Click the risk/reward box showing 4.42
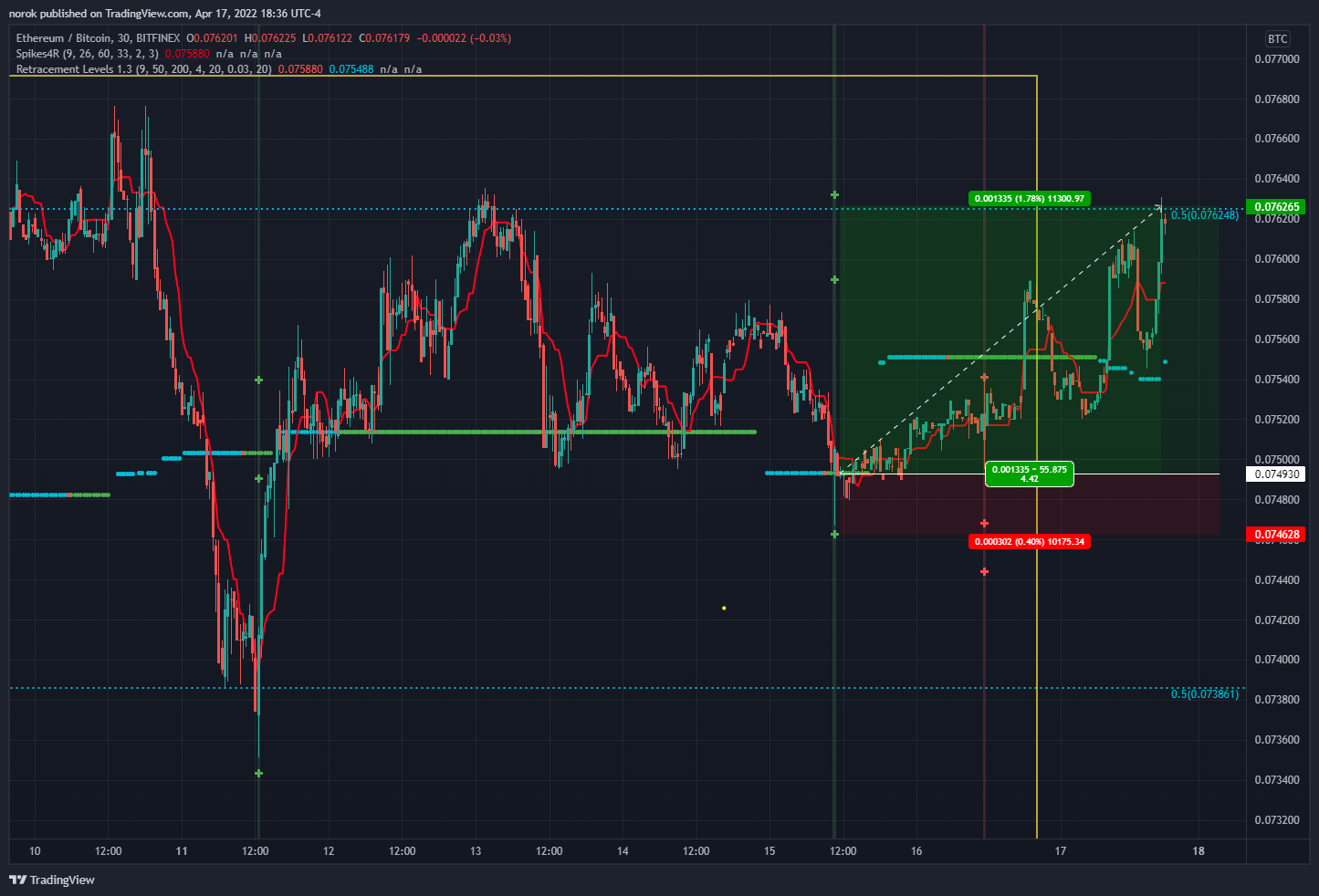 click(x=1029, y=474)
